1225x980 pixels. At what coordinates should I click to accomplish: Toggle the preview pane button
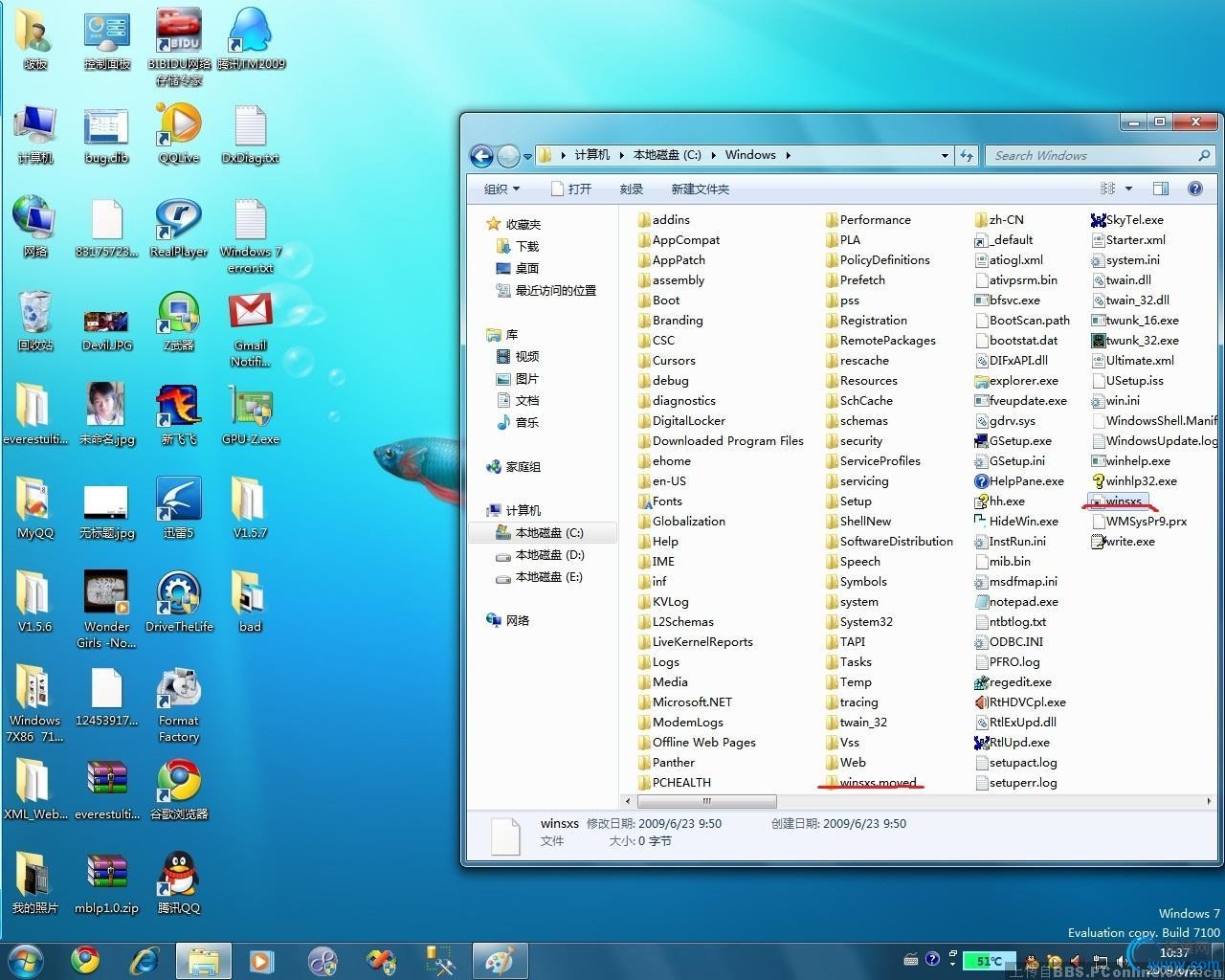(x=1161, y=189)
